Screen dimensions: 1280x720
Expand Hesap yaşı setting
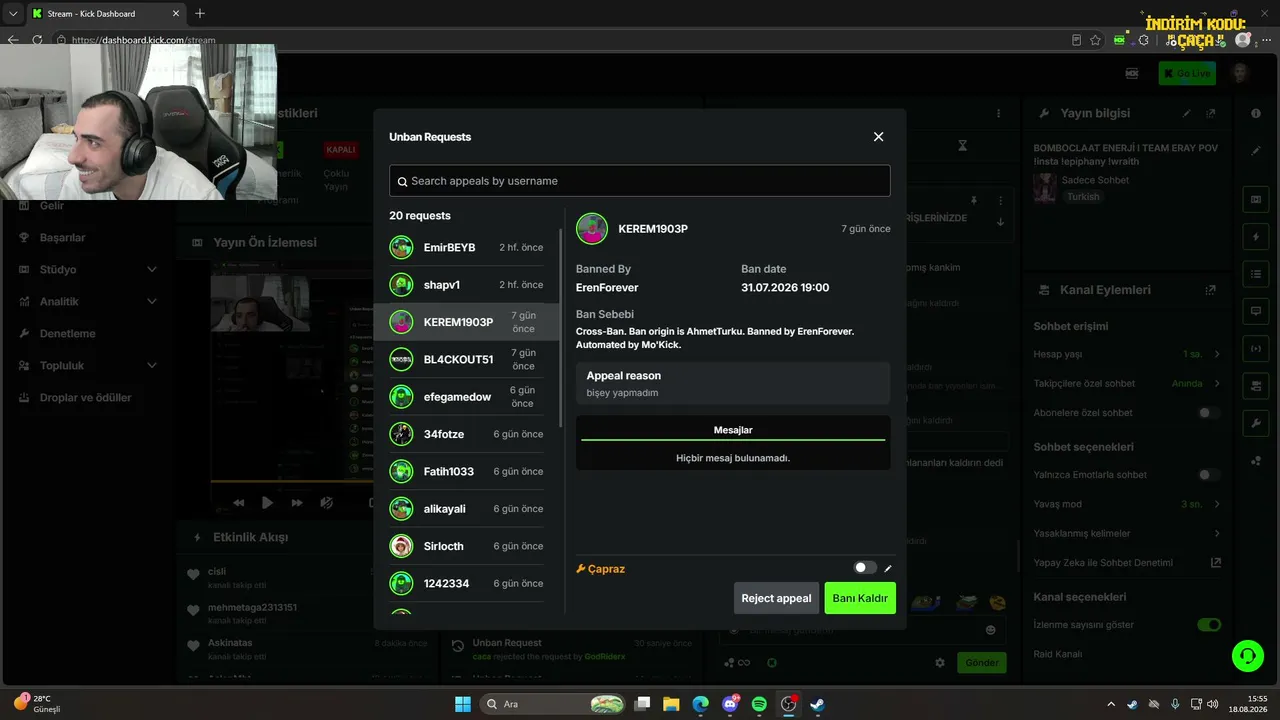pyautogui.click(x=1127, y=354)
